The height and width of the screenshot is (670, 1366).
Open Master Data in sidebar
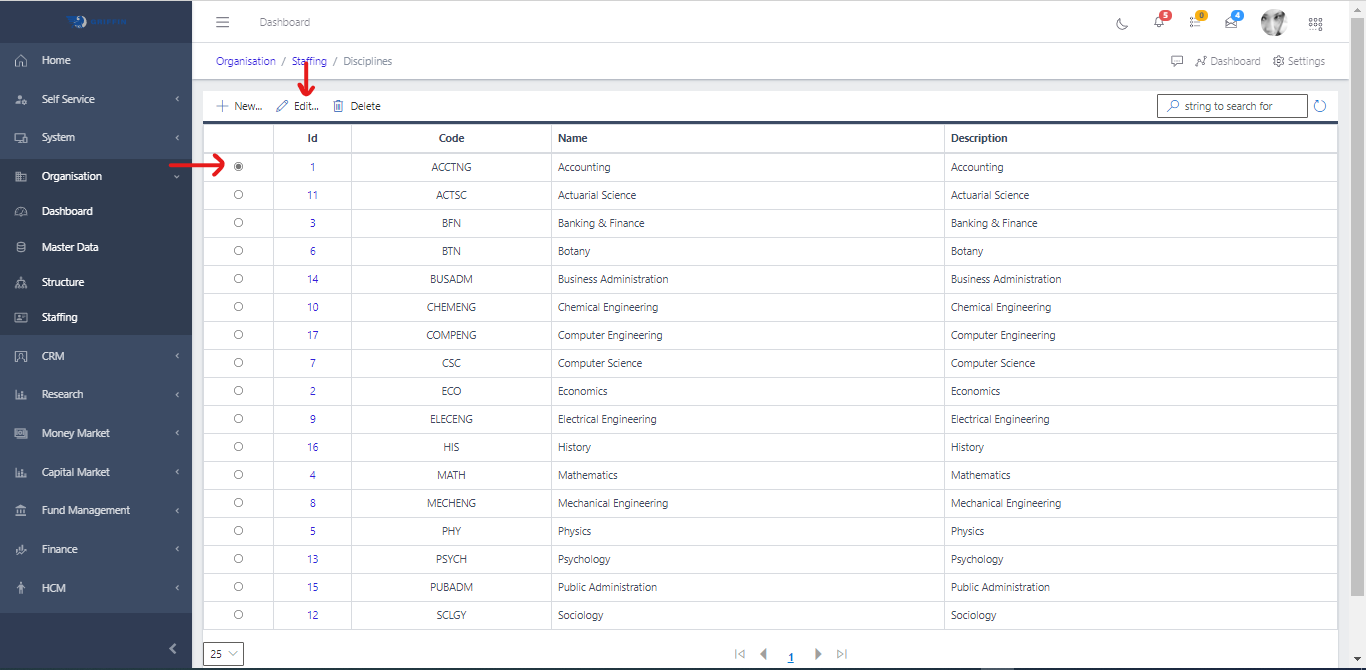[x=70, y=247]
